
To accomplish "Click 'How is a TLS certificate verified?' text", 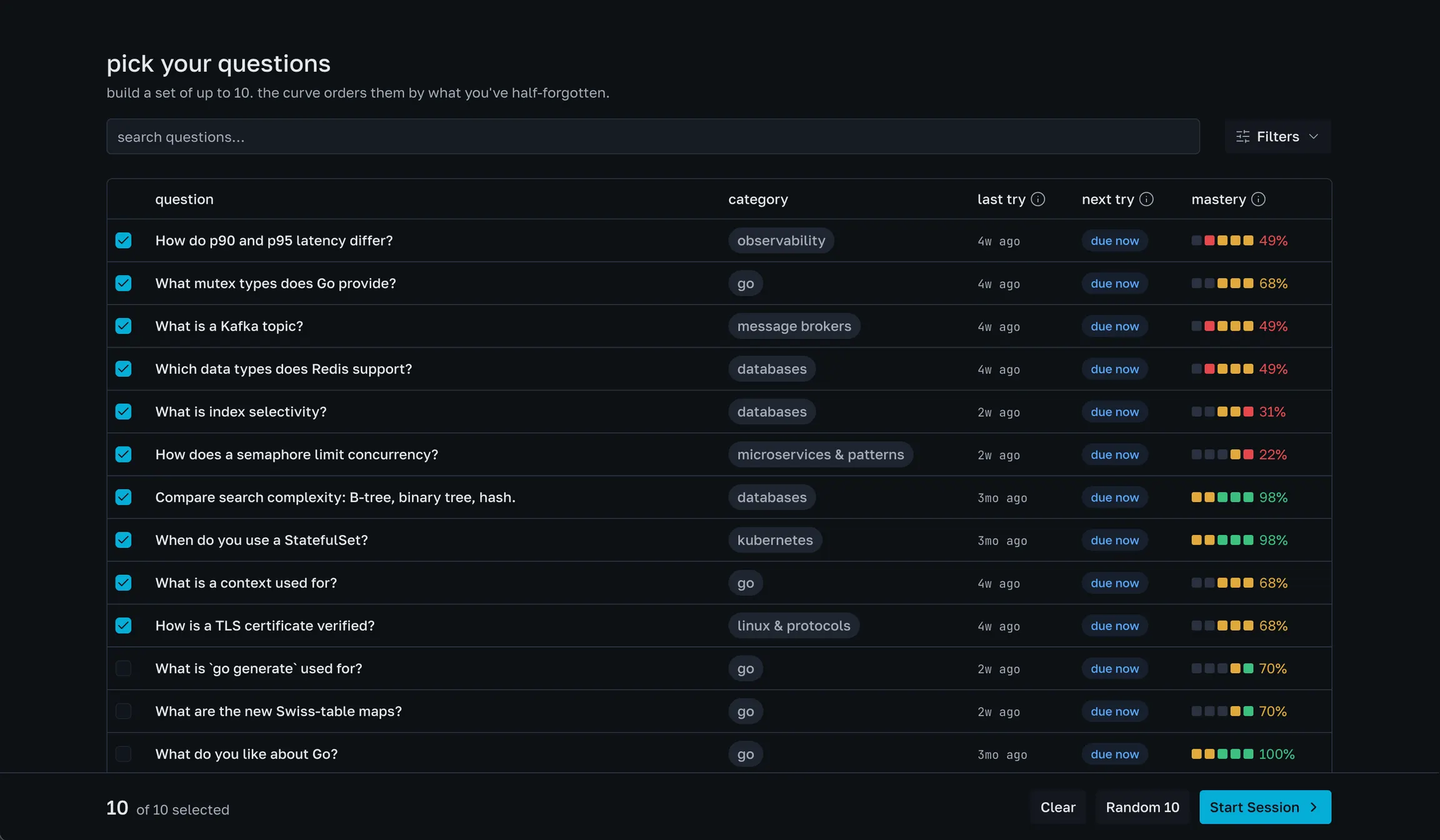I will (x=264, y=626).
